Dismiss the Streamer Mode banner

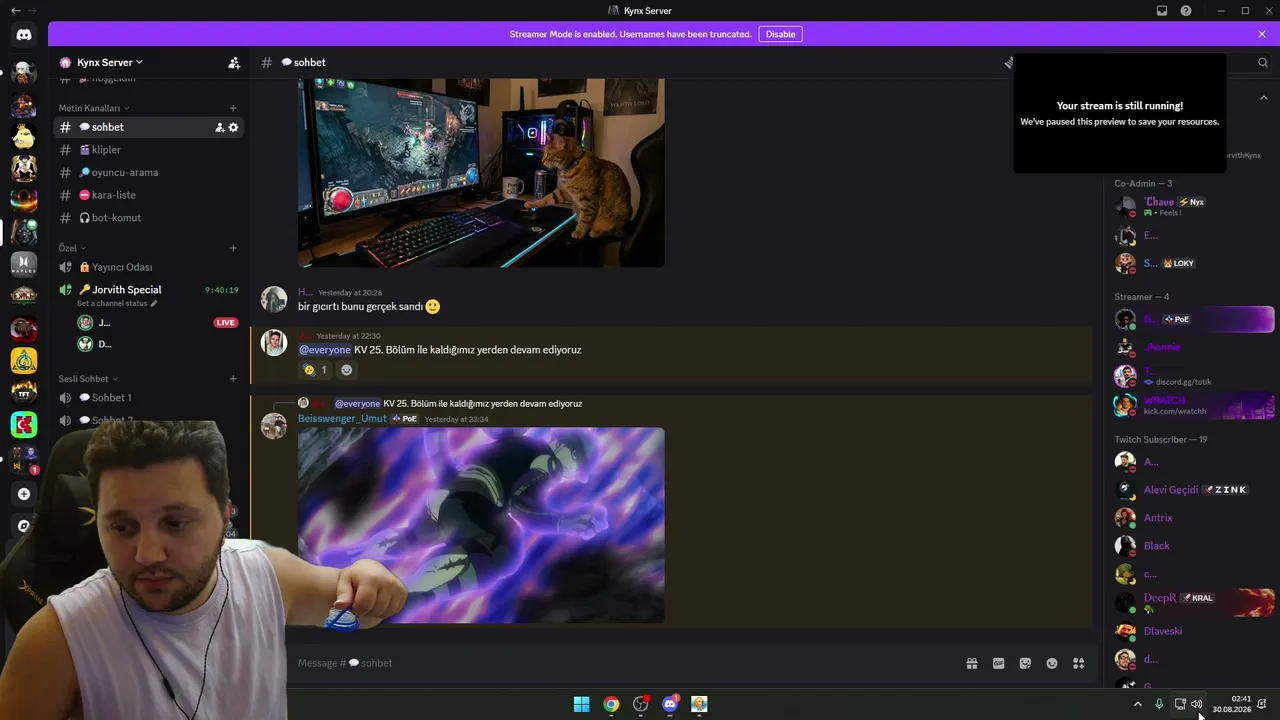click(1262, 34)
